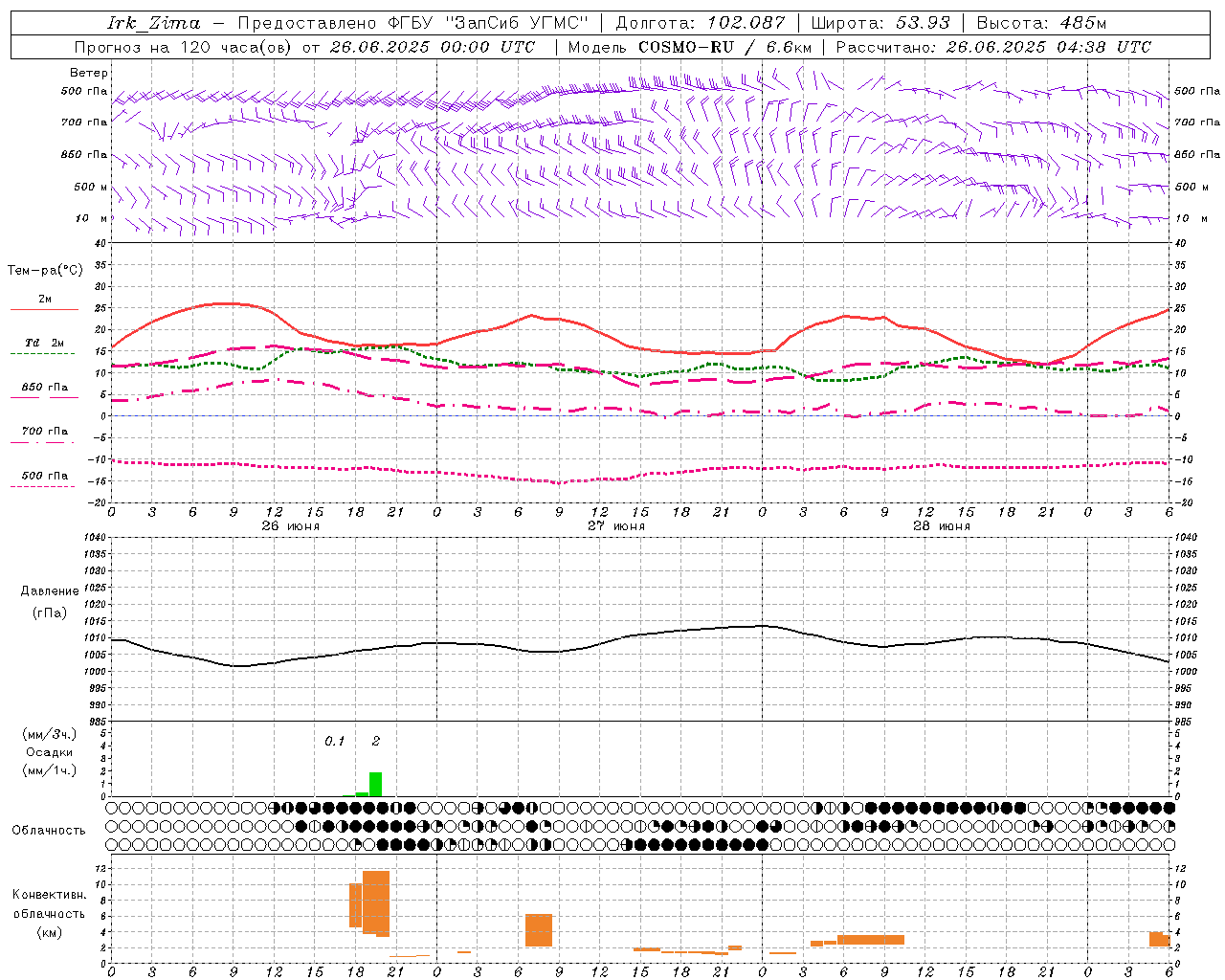Image resolution: width=1225 pixels, height=980 pixels.
Task: Click the 500 м wind level label on left
Action: (91, 187)
